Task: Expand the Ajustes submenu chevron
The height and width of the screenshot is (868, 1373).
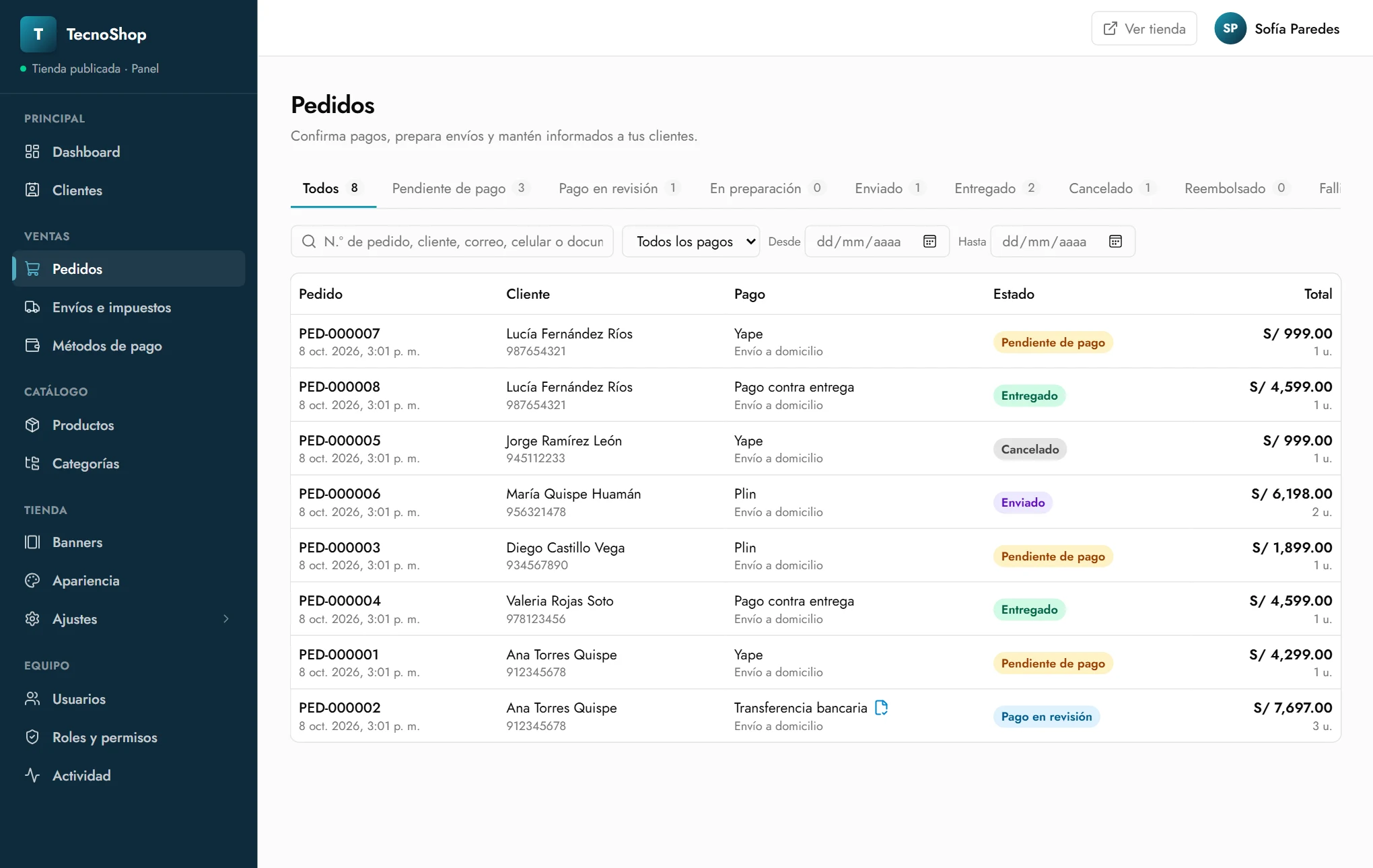Action: pyautogui.click(x=226, y=618)
